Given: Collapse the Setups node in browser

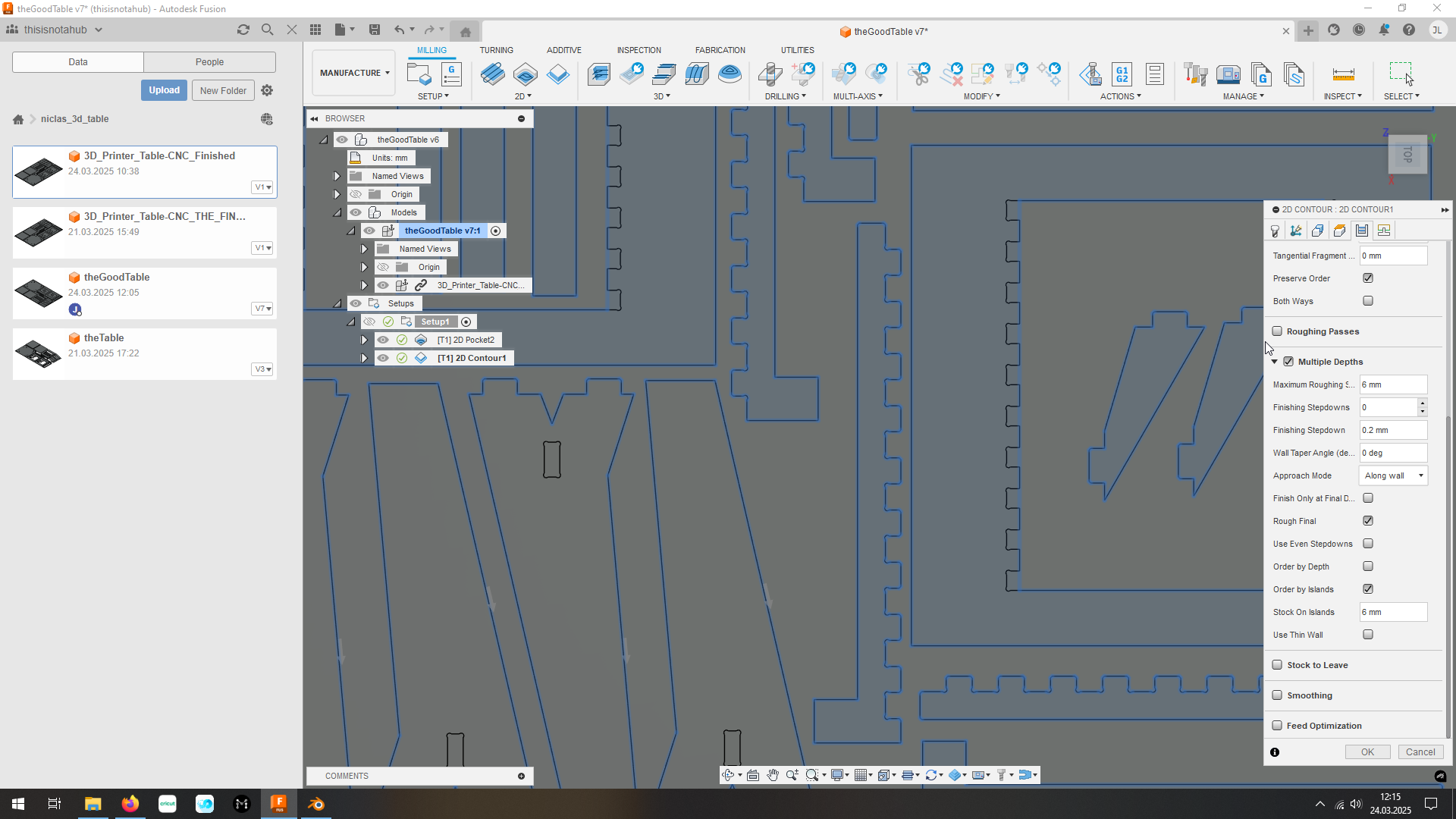Looking at the screenshot, I should (337, 303).
